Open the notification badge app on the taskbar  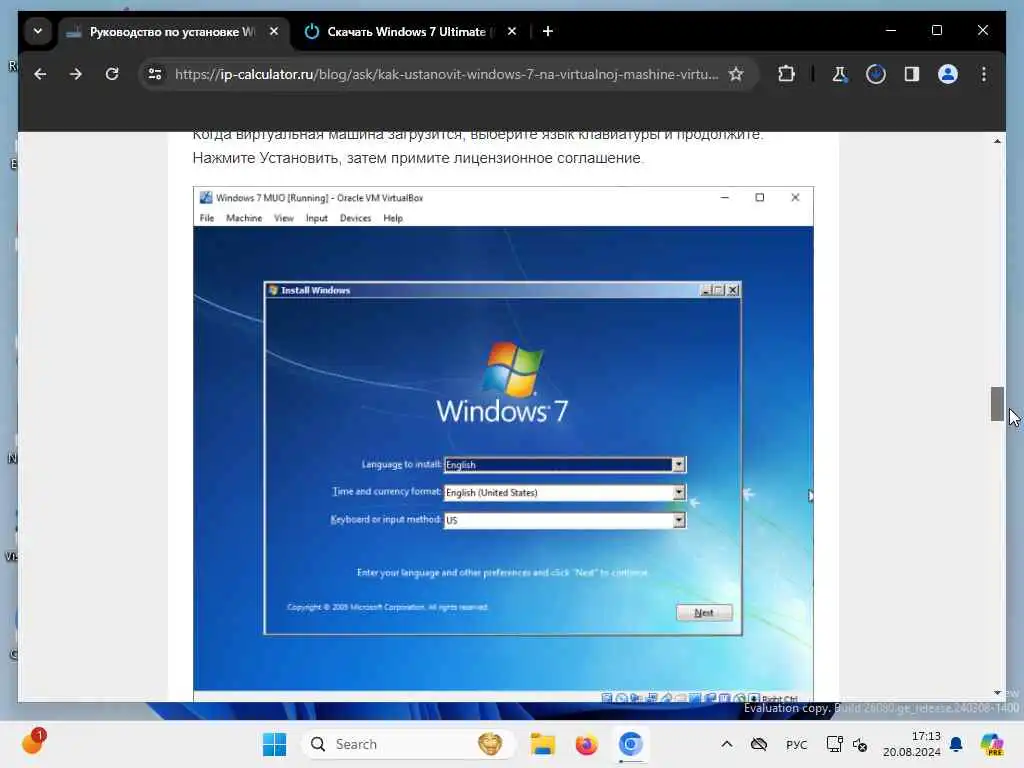coord(34,743)
